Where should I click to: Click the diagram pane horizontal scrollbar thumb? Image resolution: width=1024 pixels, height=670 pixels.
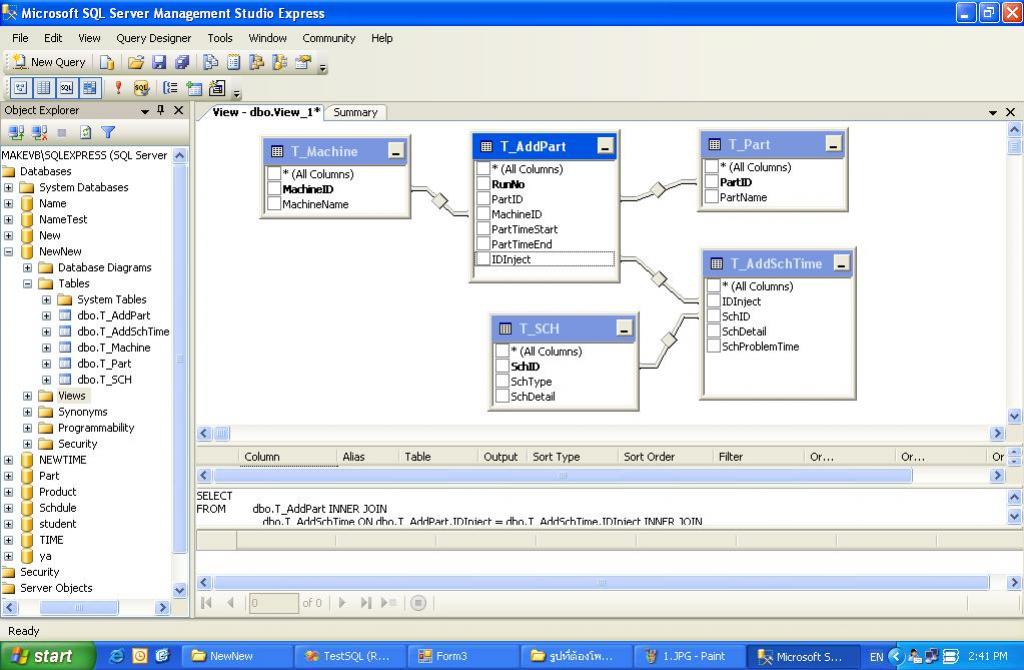[222, 433]
